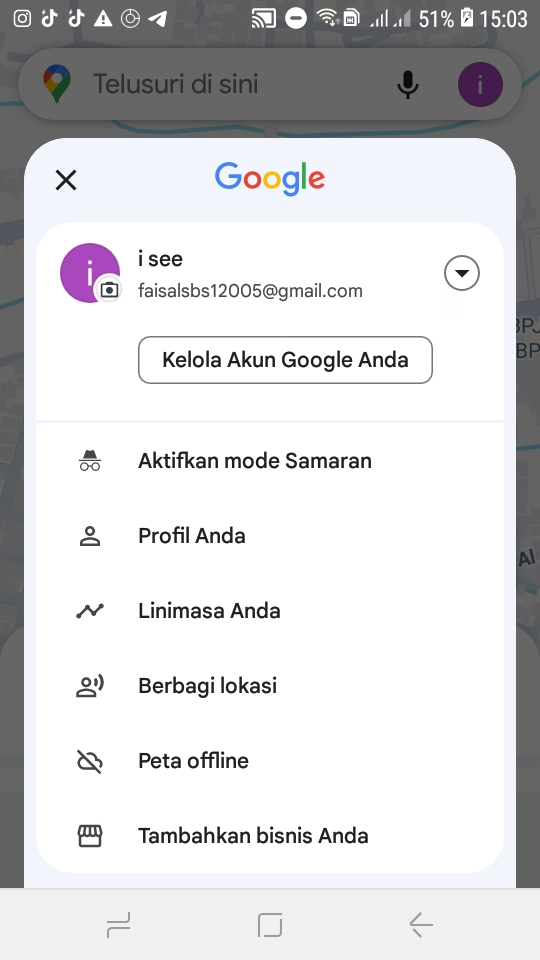Expand the account switcher arrow
The width and height of the screenshot is (540, 960).
click(x=462, y=273)
